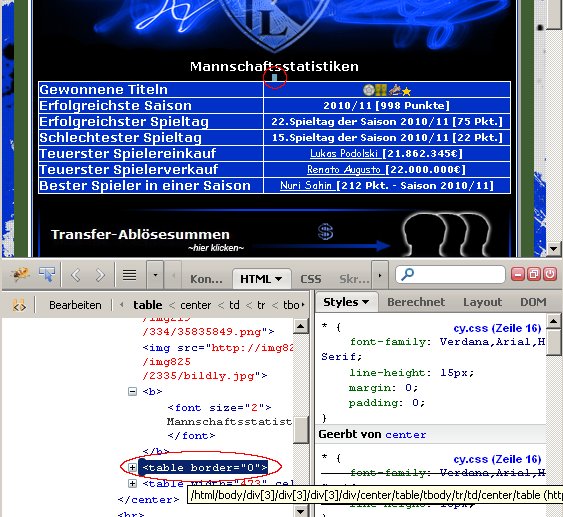
Task: Go forward with the right arrow
Action: [100, 275]
